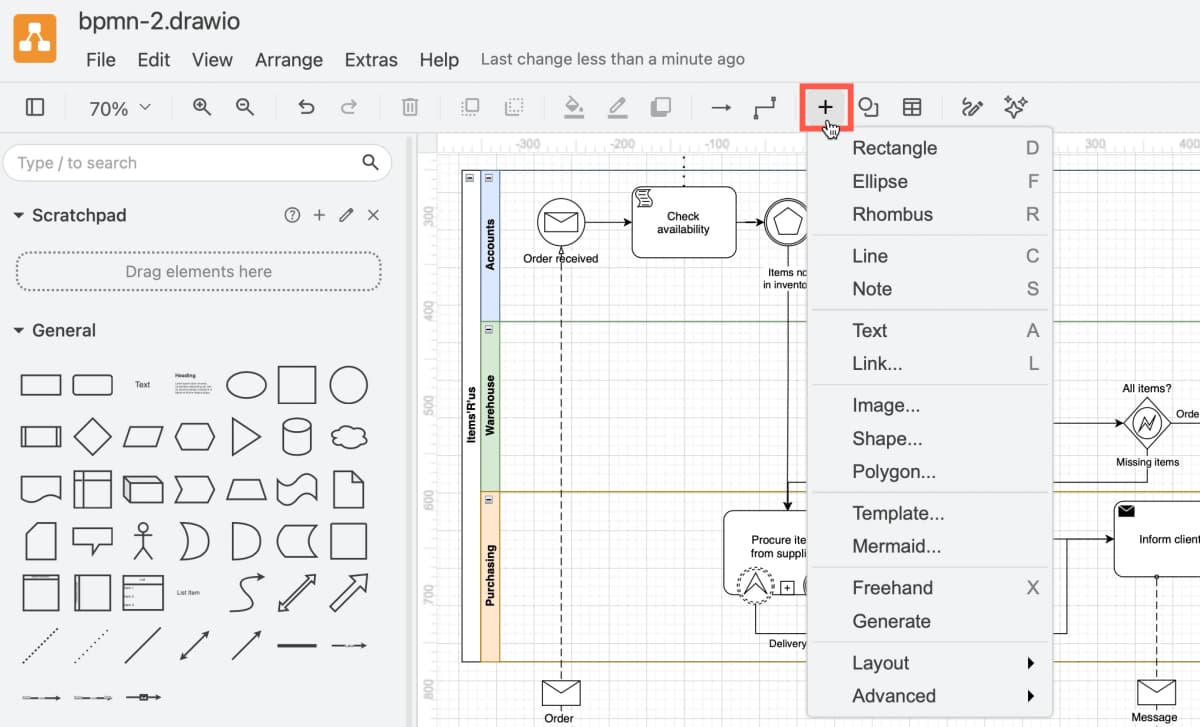
Task: Click the shape search field
Action: [197, 163]
